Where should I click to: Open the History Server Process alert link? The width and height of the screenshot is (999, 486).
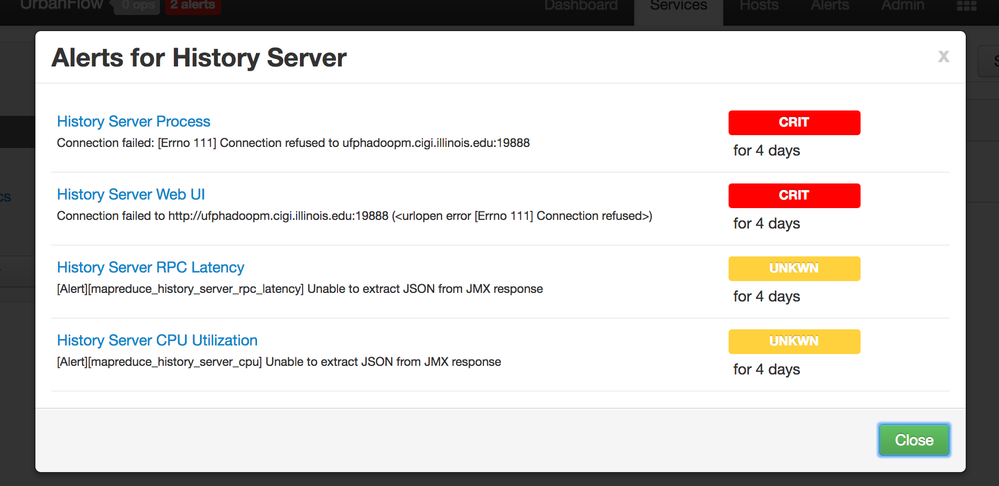[x=134, y=122]
